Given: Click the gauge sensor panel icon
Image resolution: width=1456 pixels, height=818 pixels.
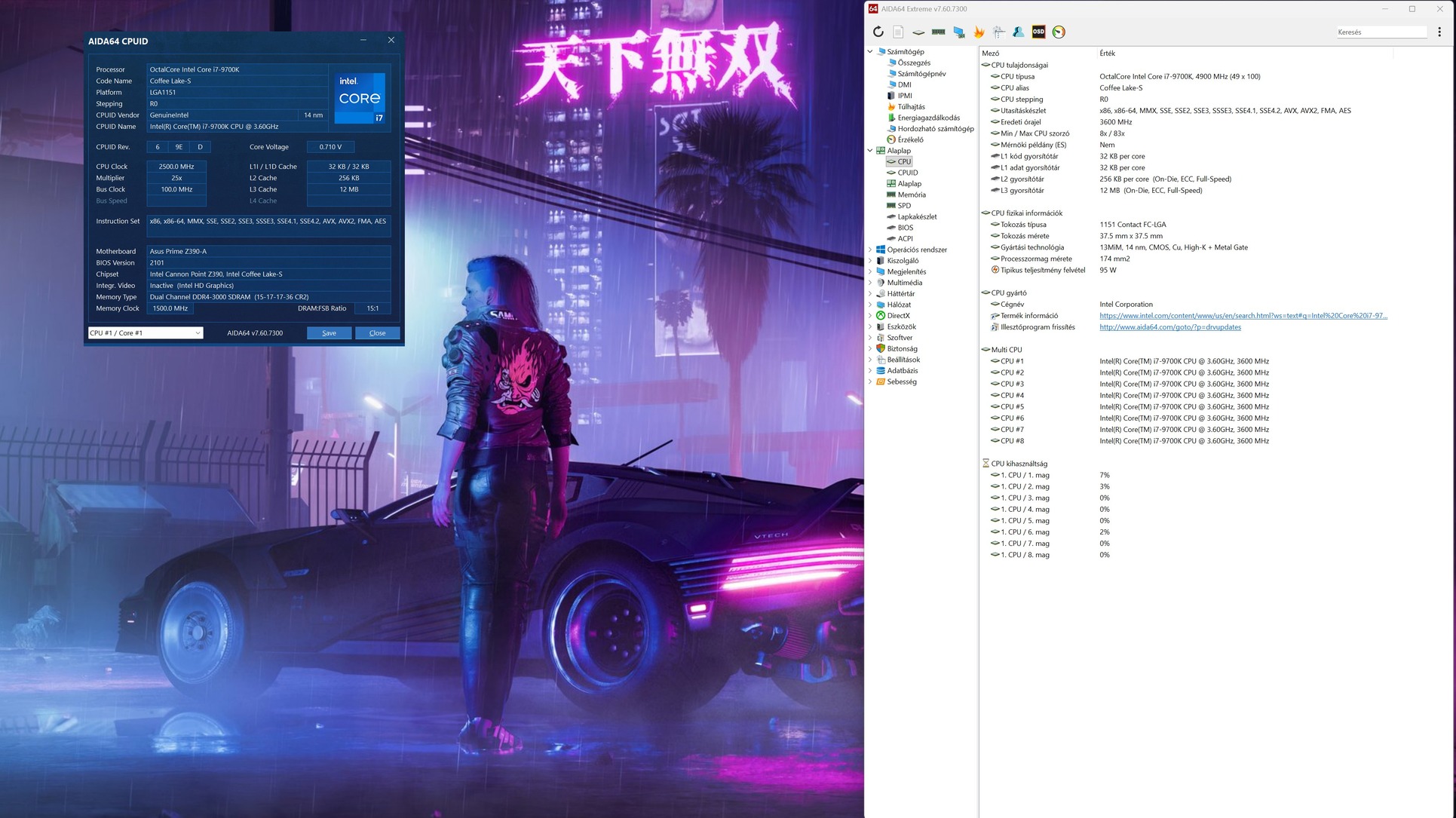Looking at the screenshot, I should [x=1059, y=32].
